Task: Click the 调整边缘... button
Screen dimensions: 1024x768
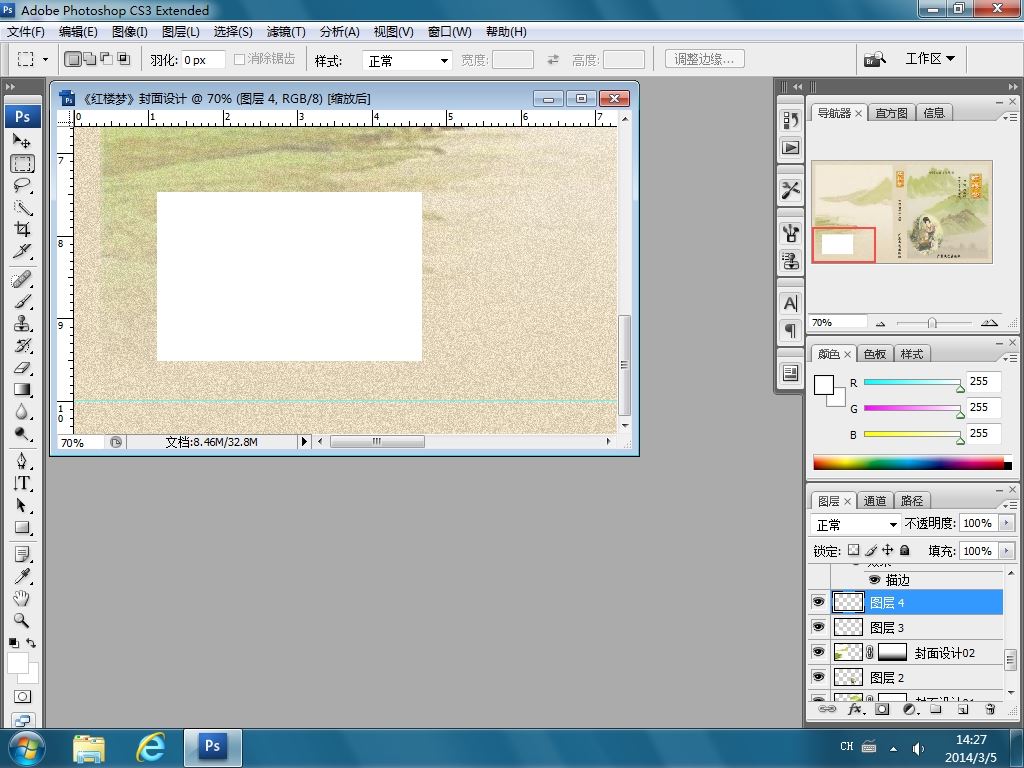Action: pos(703,60)
